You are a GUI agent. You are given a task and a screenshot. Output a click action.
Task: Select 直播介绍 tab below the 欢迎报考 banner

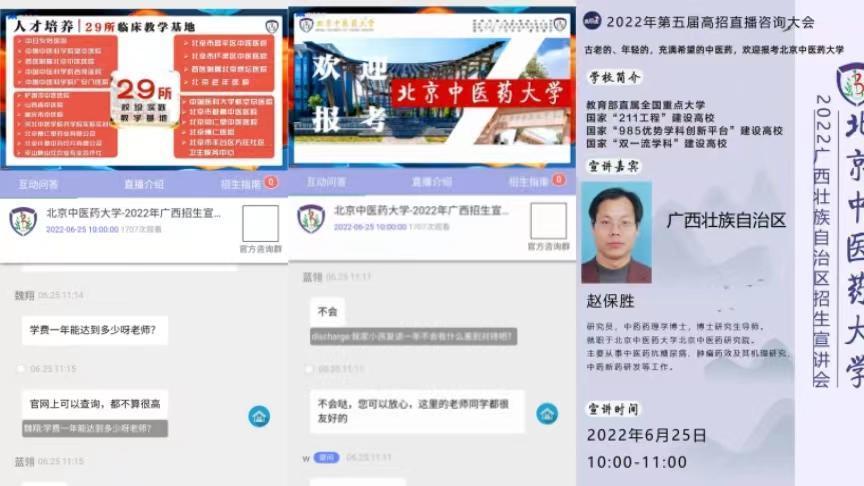[x=431, y=182]
